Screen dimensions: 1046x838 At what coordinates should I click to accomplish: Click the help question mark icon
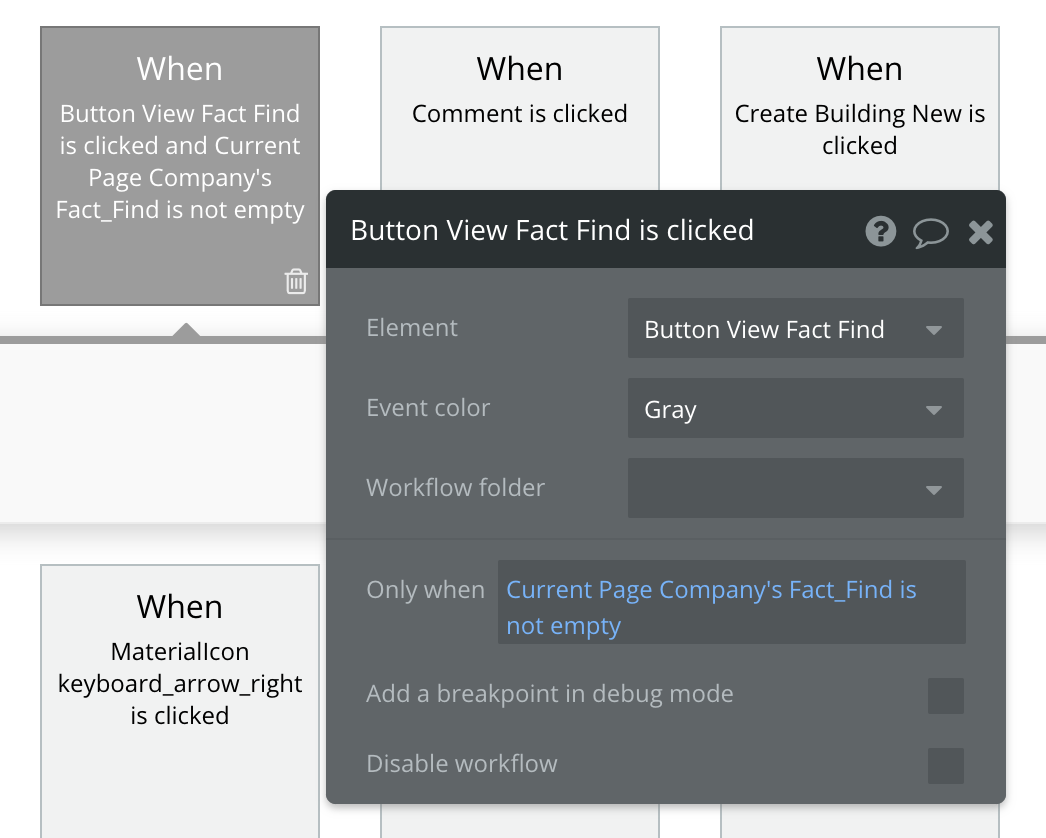point(879,231)
